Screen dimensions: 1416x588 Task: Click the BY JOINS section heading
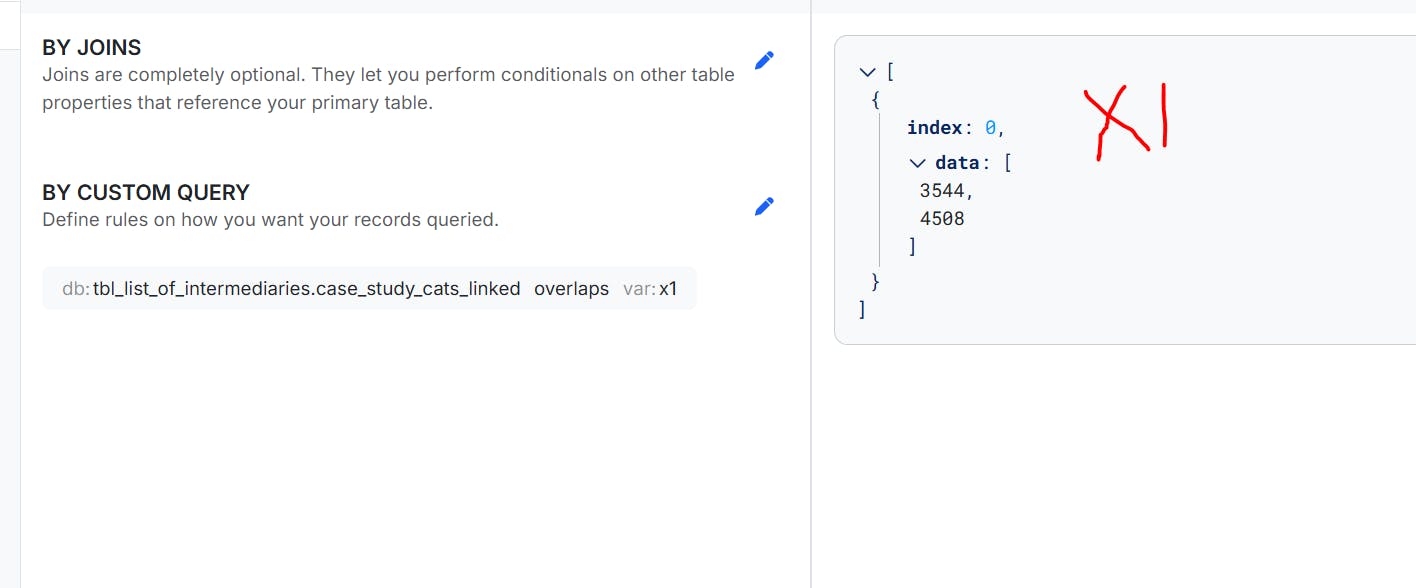(91, 47)
